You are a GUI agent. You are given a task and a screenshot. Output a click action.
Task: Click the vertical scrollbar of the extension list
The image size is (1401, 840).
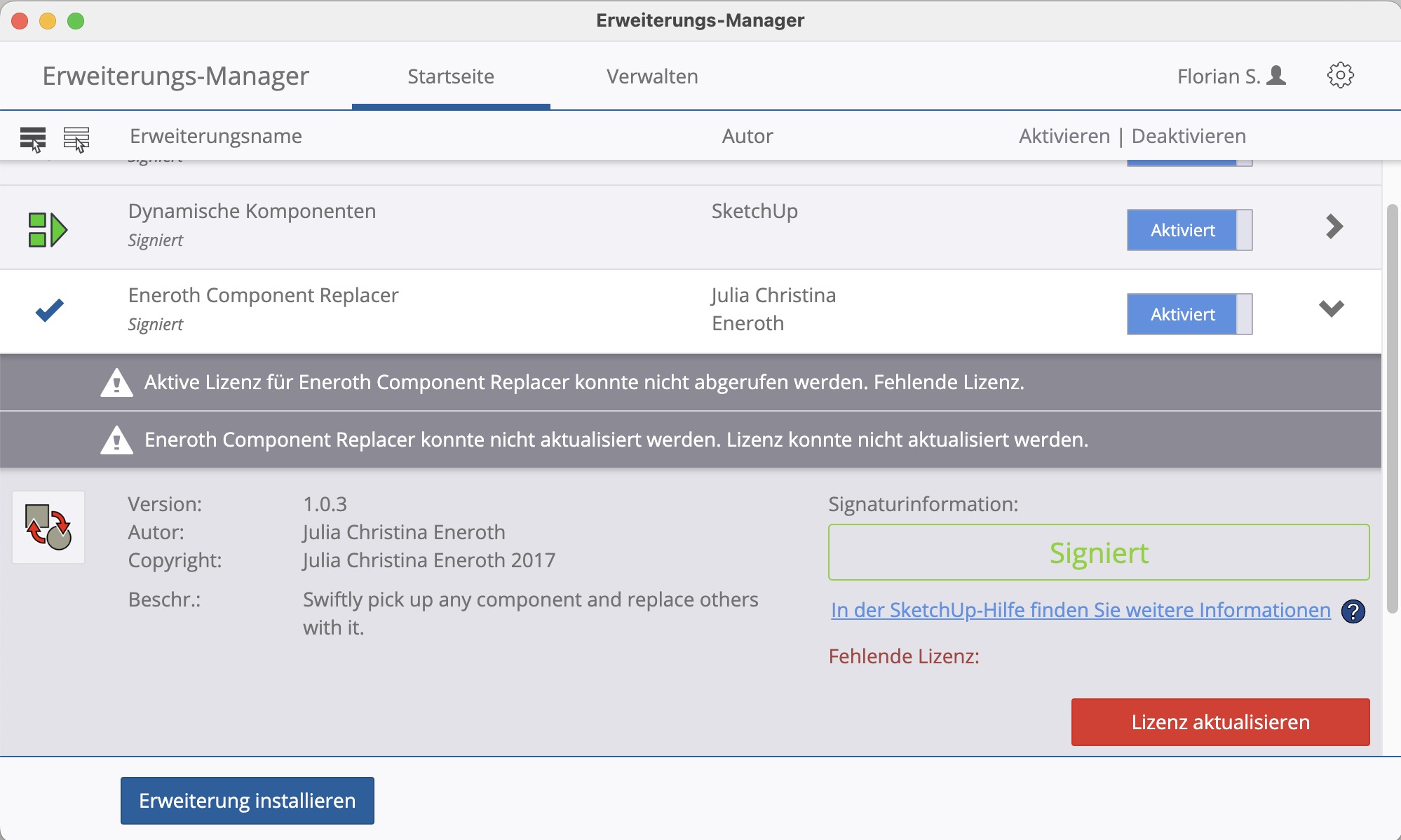1392,407
